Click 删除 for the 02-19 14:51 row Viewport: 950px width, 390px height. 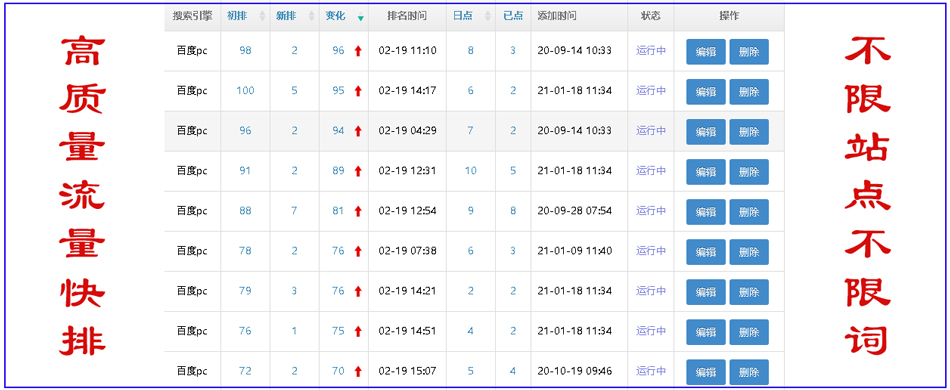coord(749,331)
